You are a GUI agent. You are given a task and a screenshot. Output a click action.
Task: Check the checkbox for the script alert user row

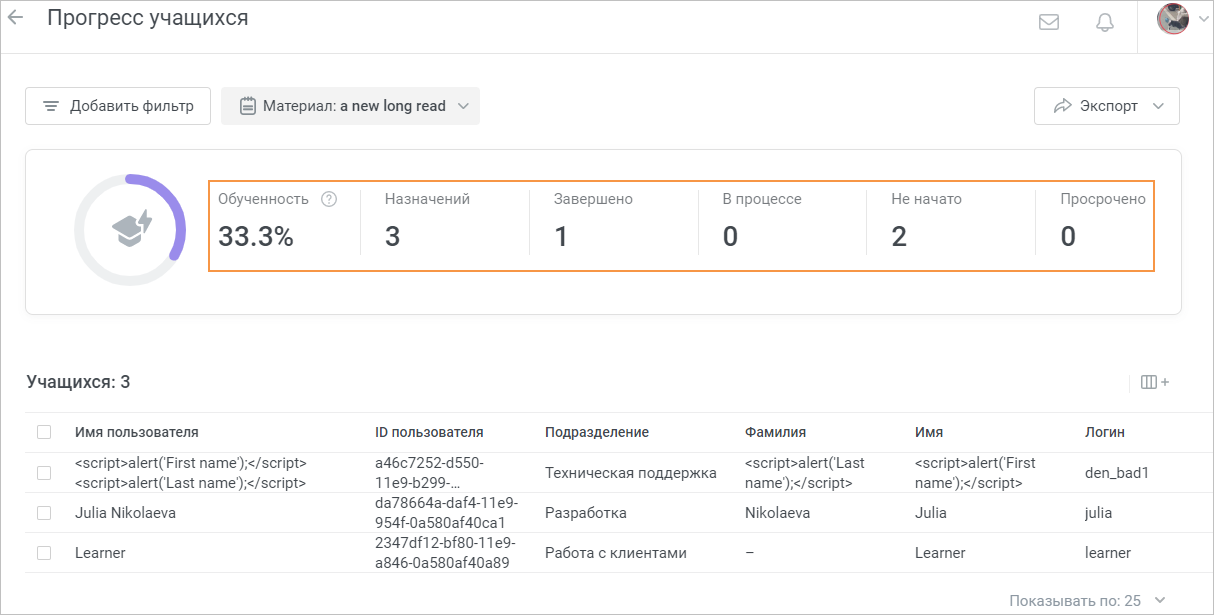44,473
